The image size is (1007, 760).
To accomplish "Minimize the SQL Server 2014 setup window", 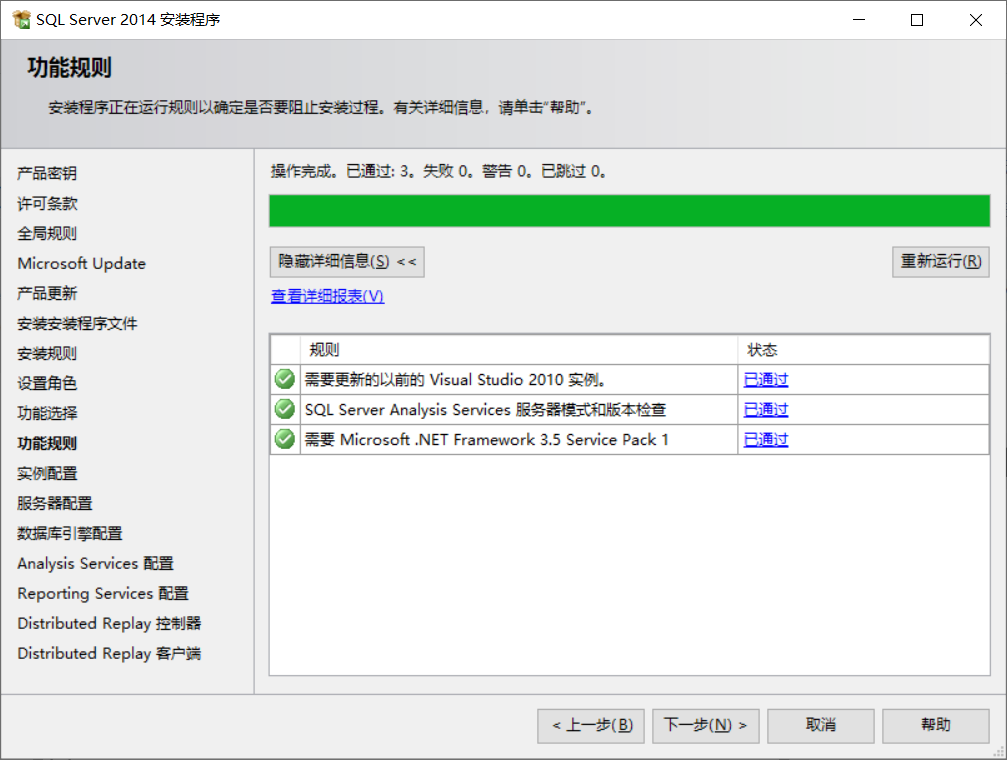I will 859,20.
